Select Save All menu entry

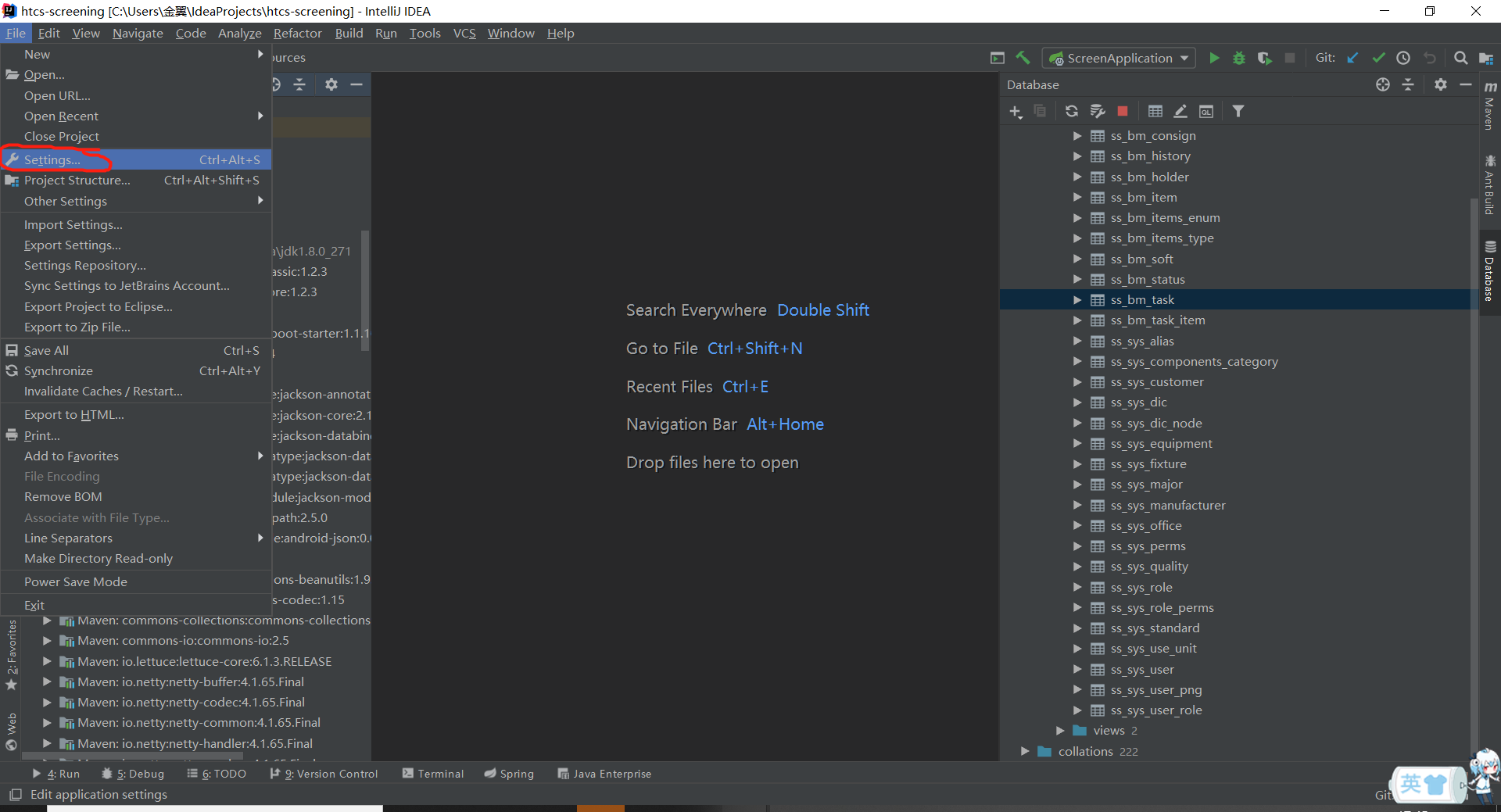pyautogui.click(x=136, y=351)
